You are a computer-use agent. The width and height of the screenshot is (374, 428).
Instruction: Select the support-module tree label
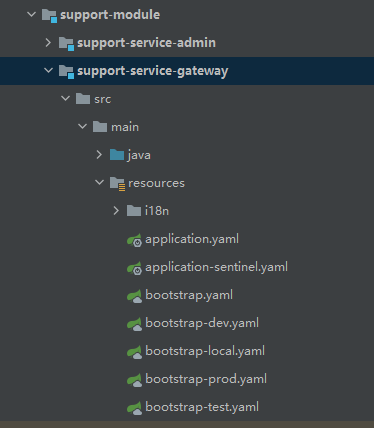point(110,15)
